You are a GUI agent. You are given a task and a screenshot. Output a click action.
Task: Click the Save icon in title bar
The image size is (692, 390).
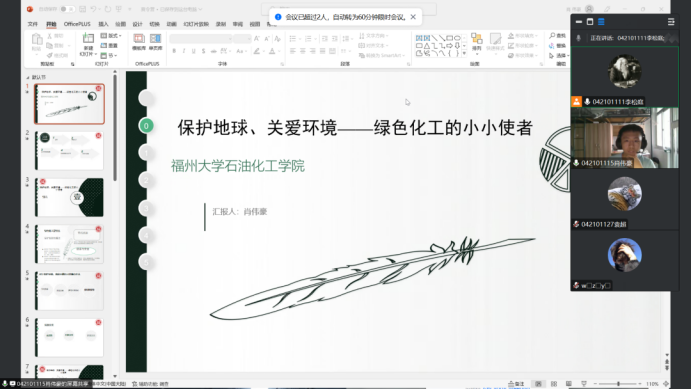pyautogui.click(x=83, y=9)
